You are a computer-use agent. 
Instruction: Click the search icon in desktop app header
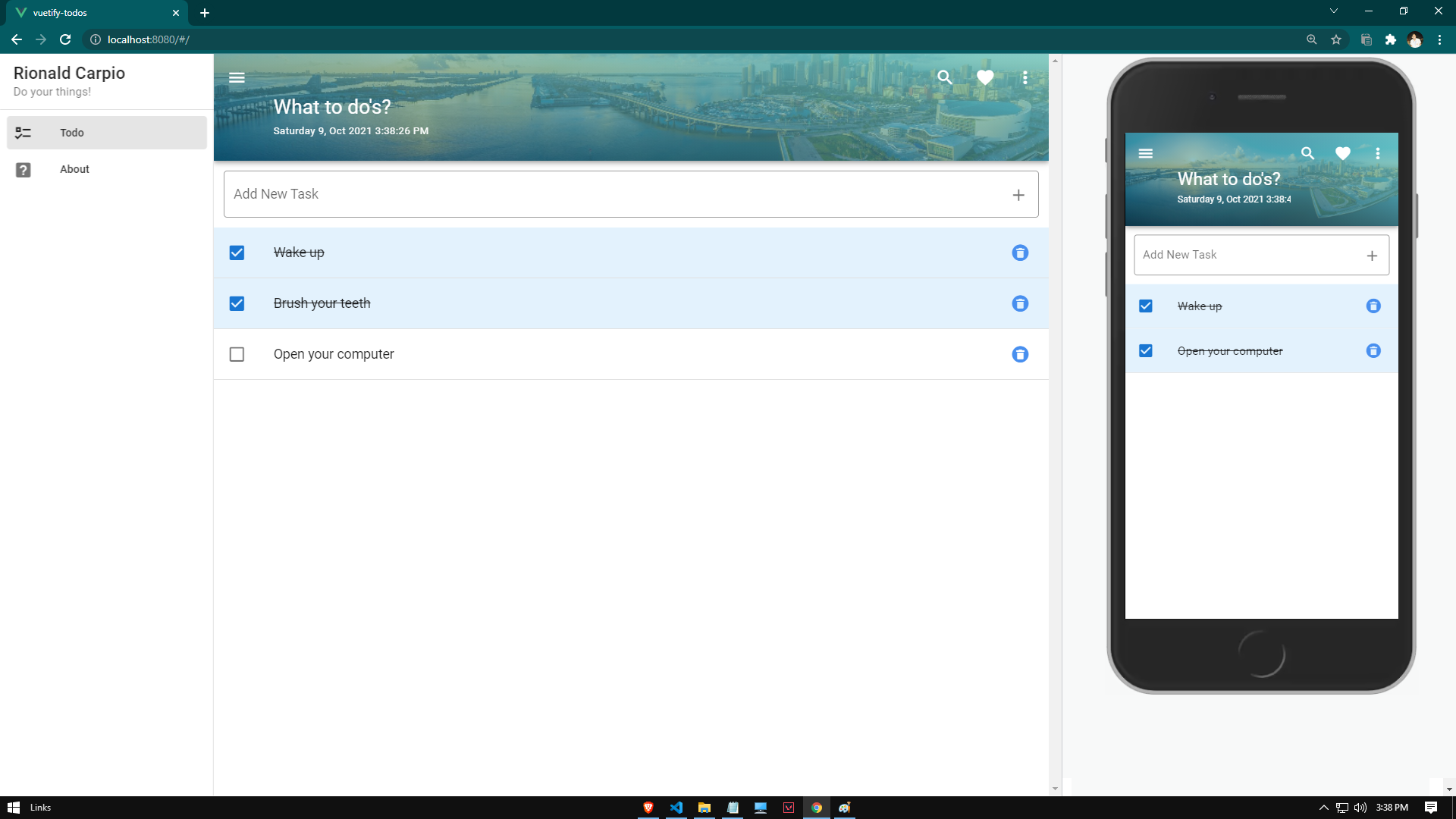[x=944, y=77]
